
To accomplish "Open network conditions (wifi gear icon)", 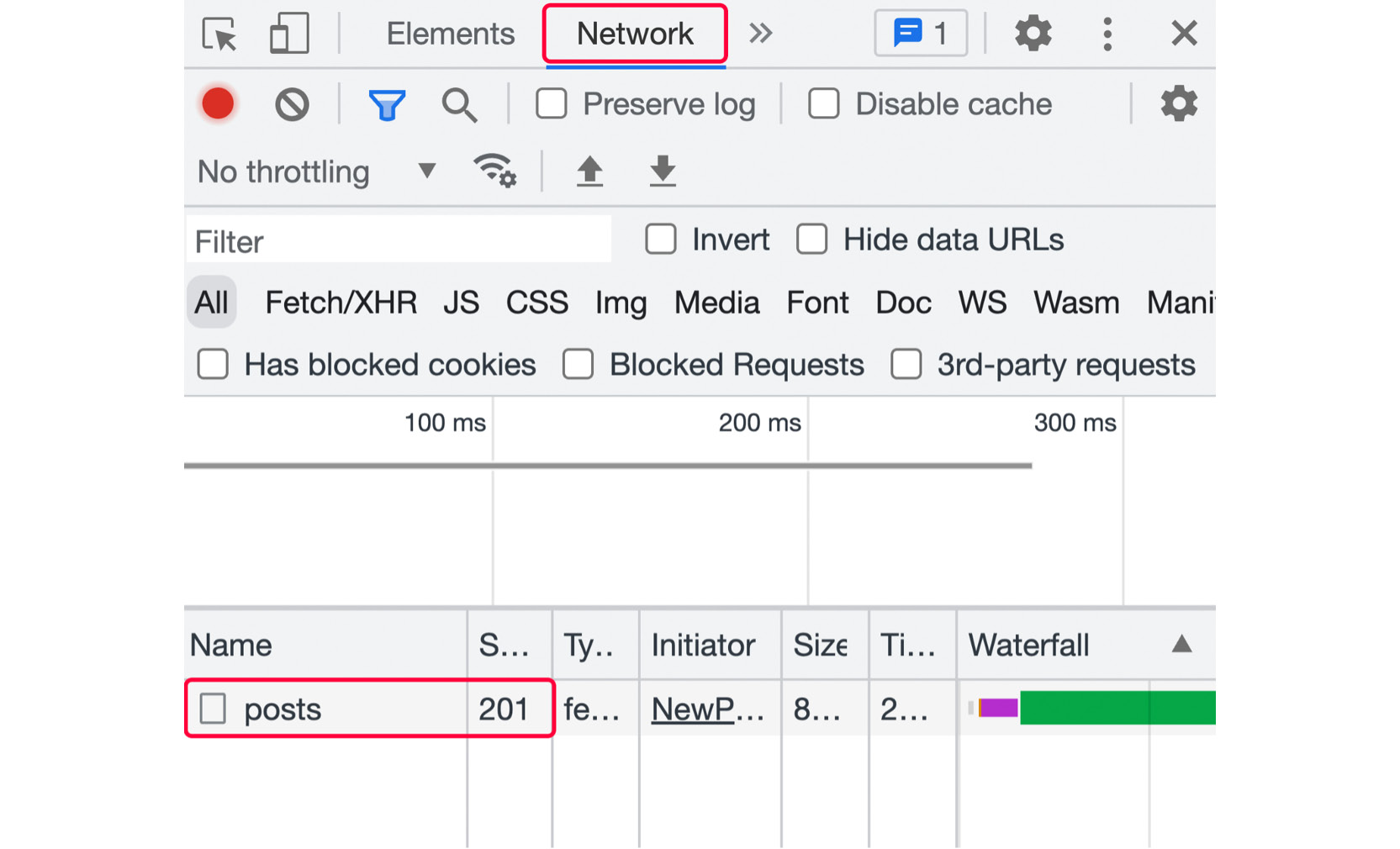I will tap(495, 171).
